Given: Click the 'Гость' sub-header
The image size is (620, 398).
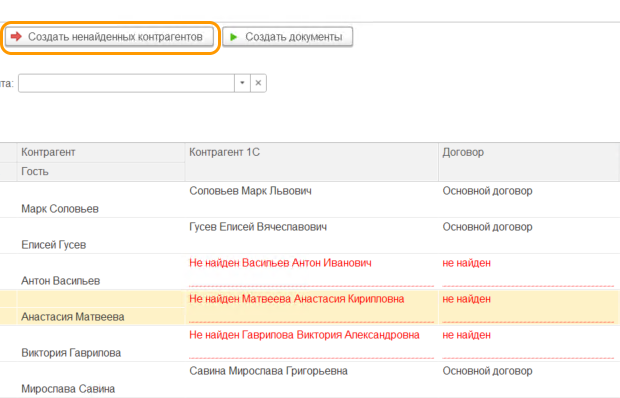Looking at the screenshot, I should click(x=101, y=172).
